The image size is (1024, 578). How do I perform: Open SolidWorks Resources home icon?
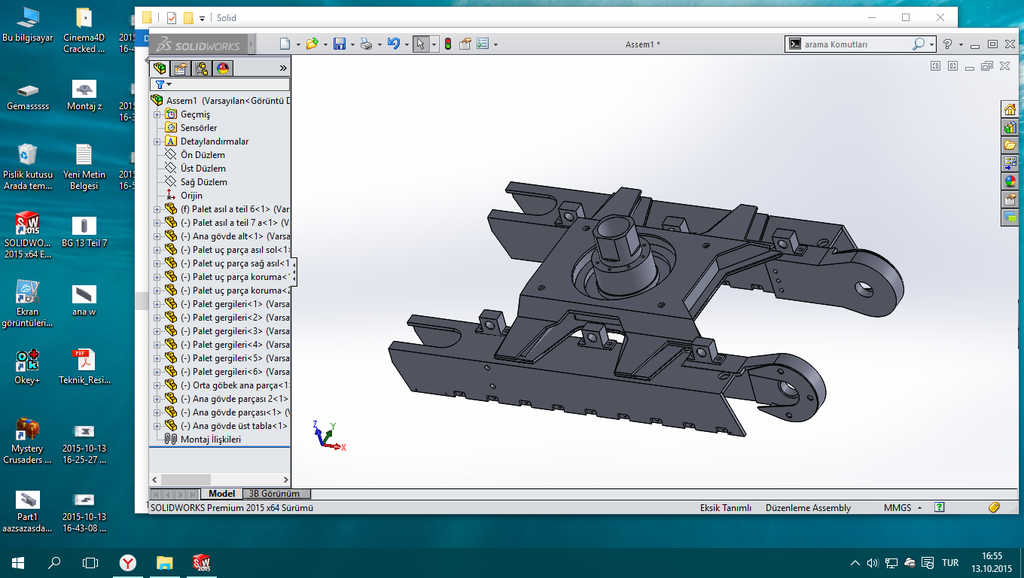(1010, 109)
